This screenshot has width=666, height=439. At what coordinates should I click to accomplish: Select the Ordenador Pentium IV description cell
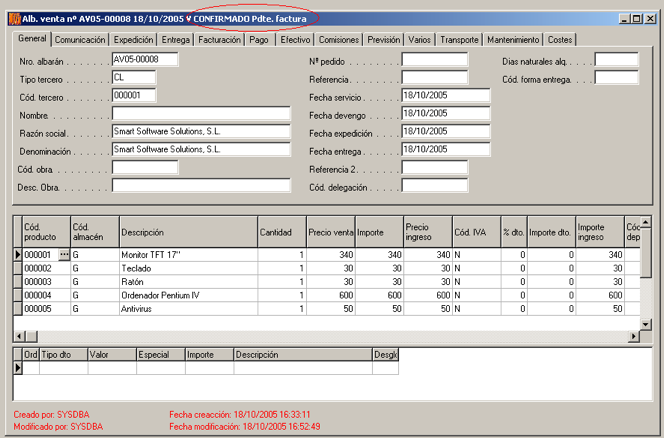pyautogui.click(x=187, y=296)
